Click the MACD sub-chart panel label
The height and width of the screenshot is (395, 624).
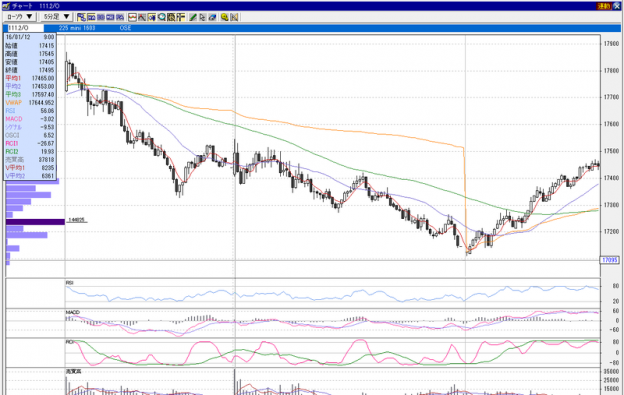[72, 312]
